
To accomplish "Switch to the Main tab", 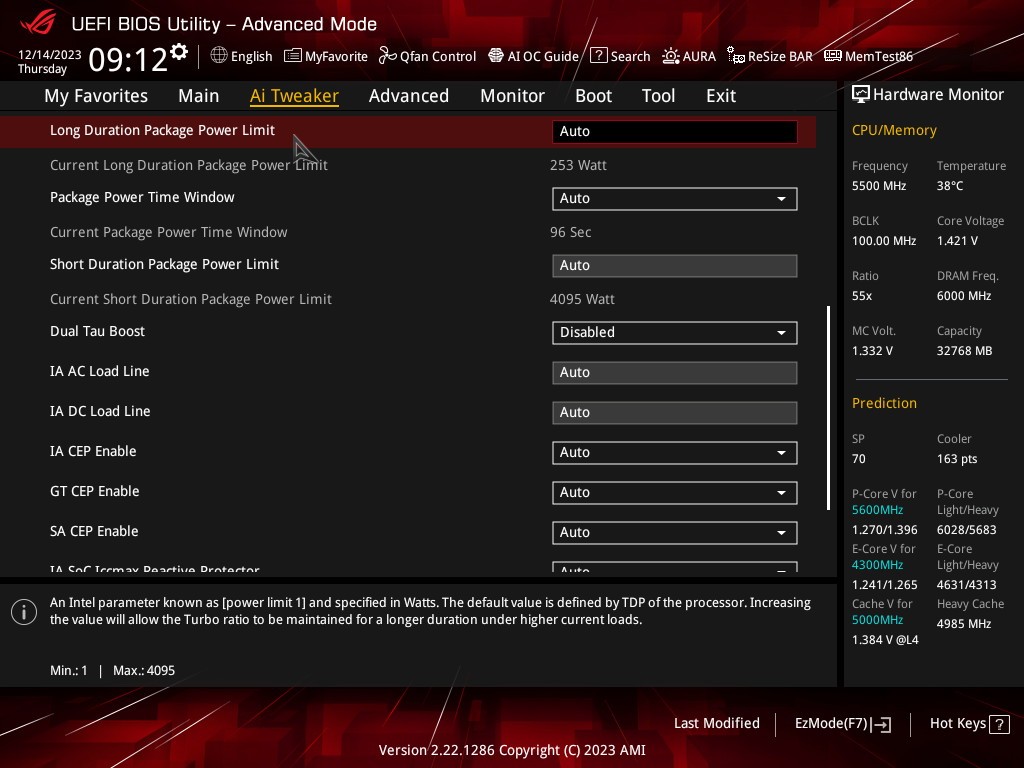I will [x=199, y=96].
